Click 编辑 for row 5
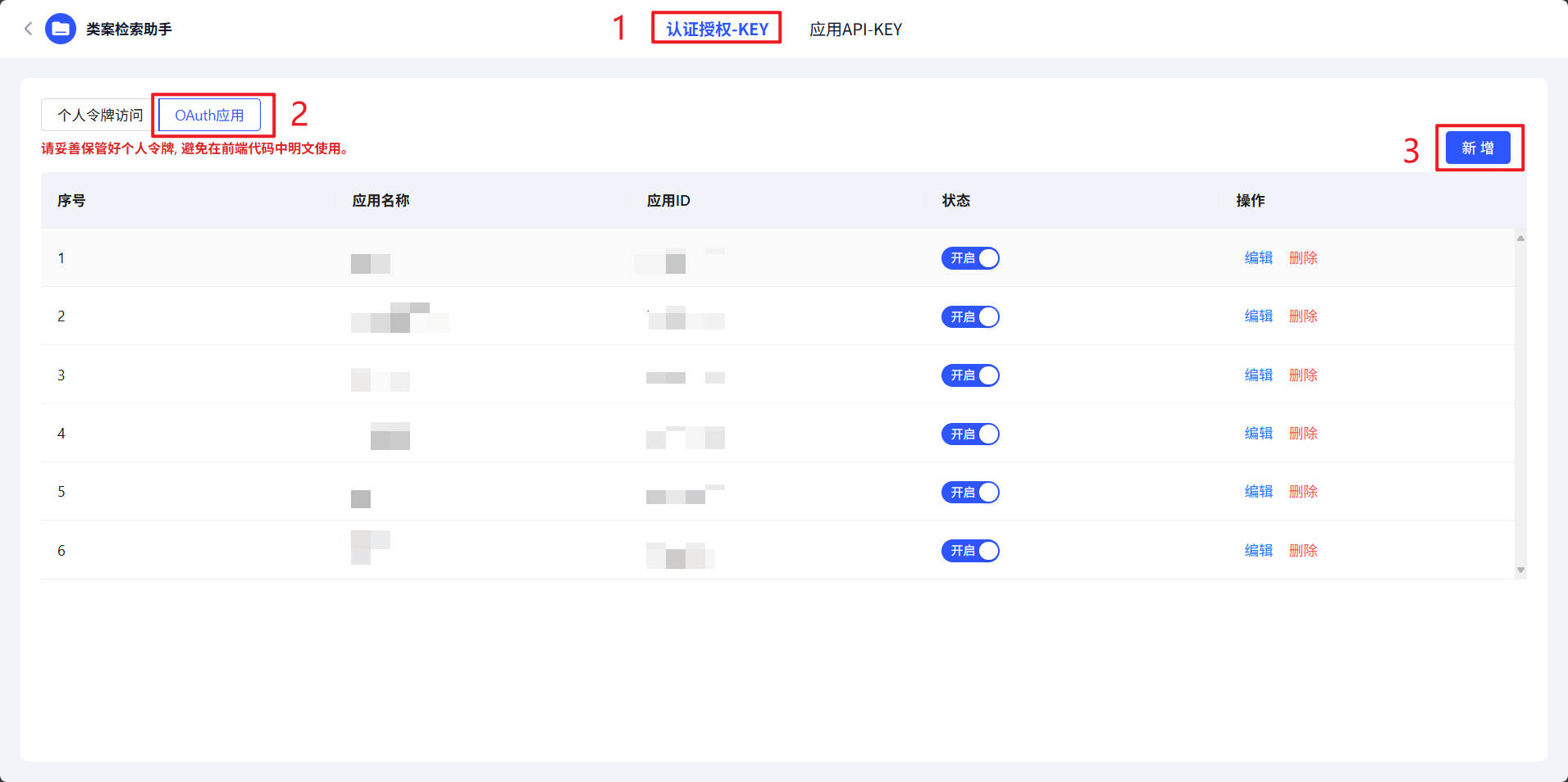1568x782 pixels. point(1258,491)
